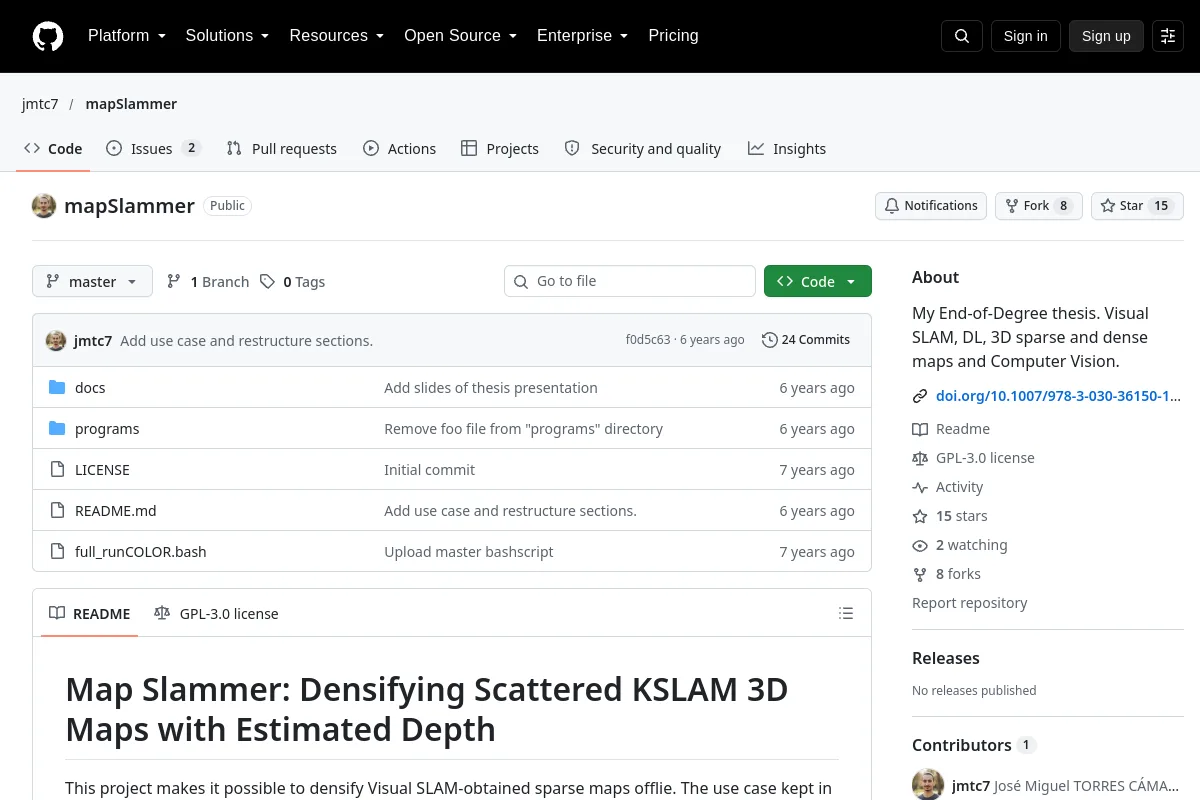Expand the Enterprise menu

click(583, 36)
